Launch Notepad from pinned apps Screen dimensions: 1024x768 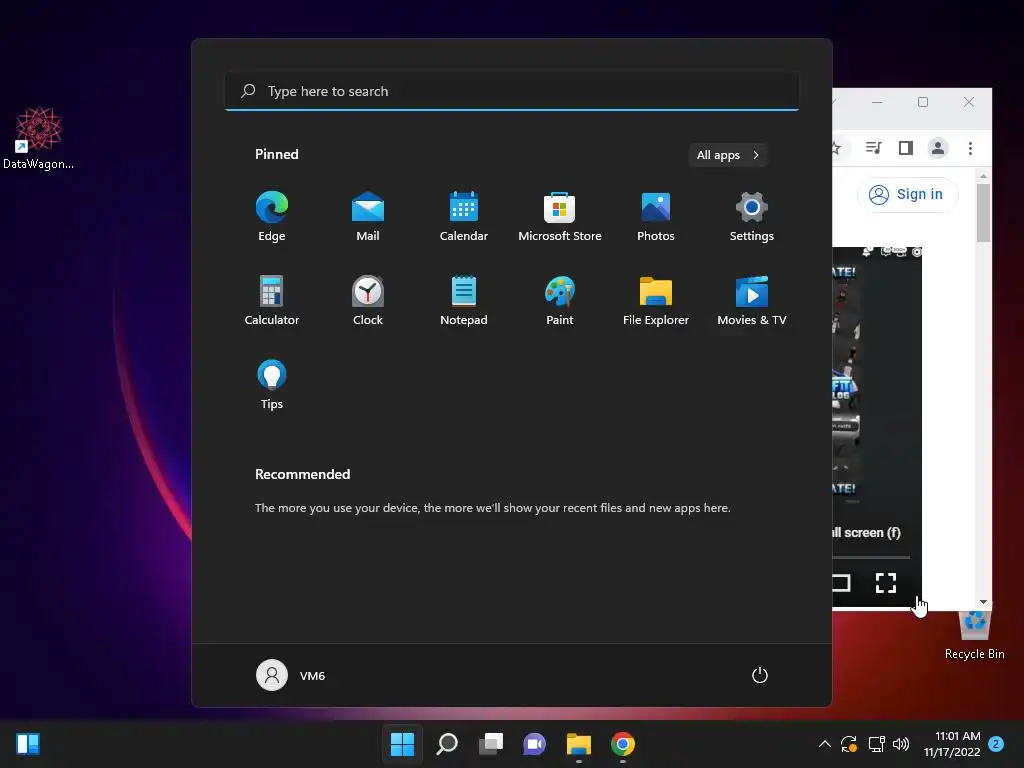click(x=464, y=300)
